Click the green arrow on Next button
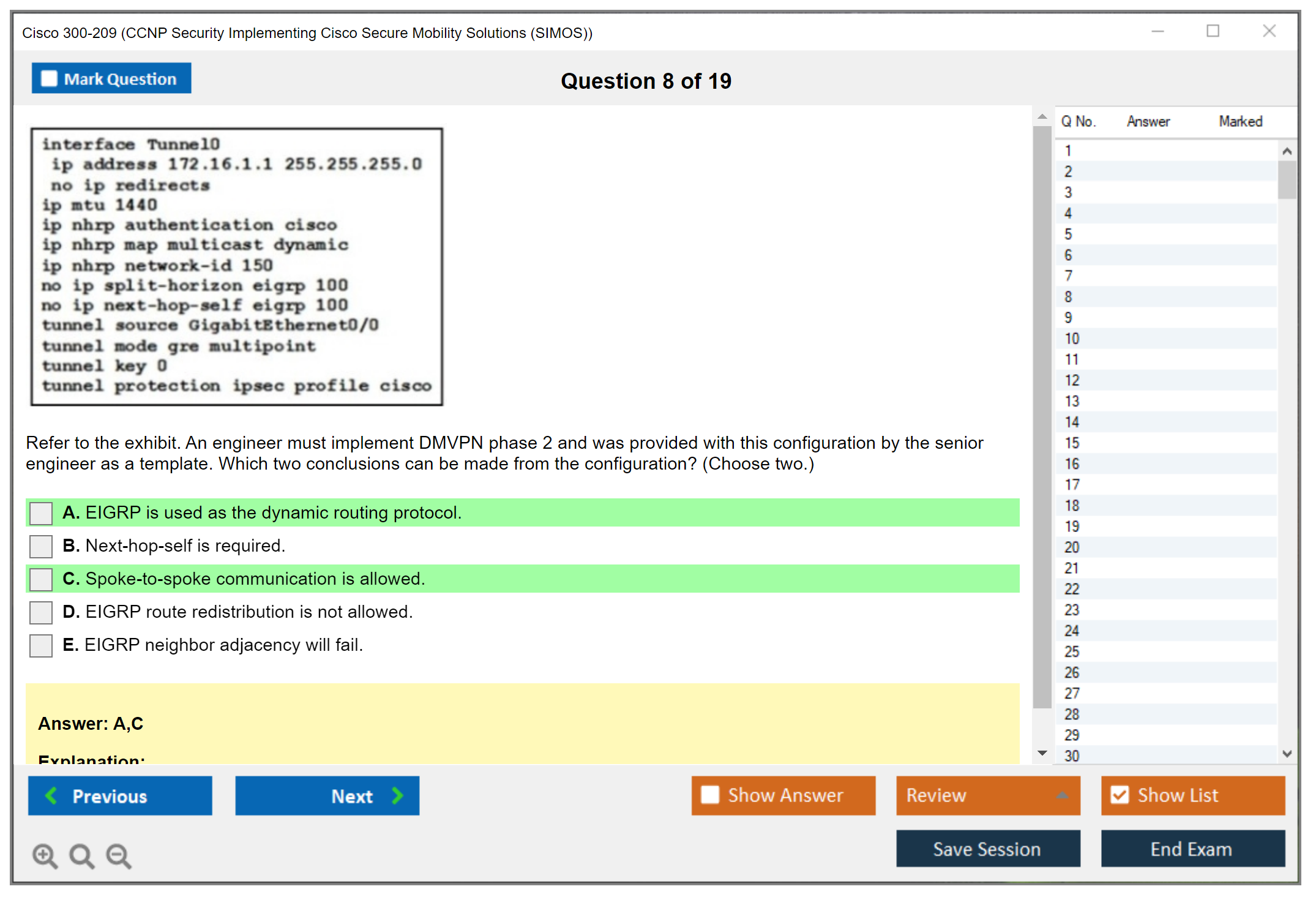The image size is (1316, 900). coord(397,795)
